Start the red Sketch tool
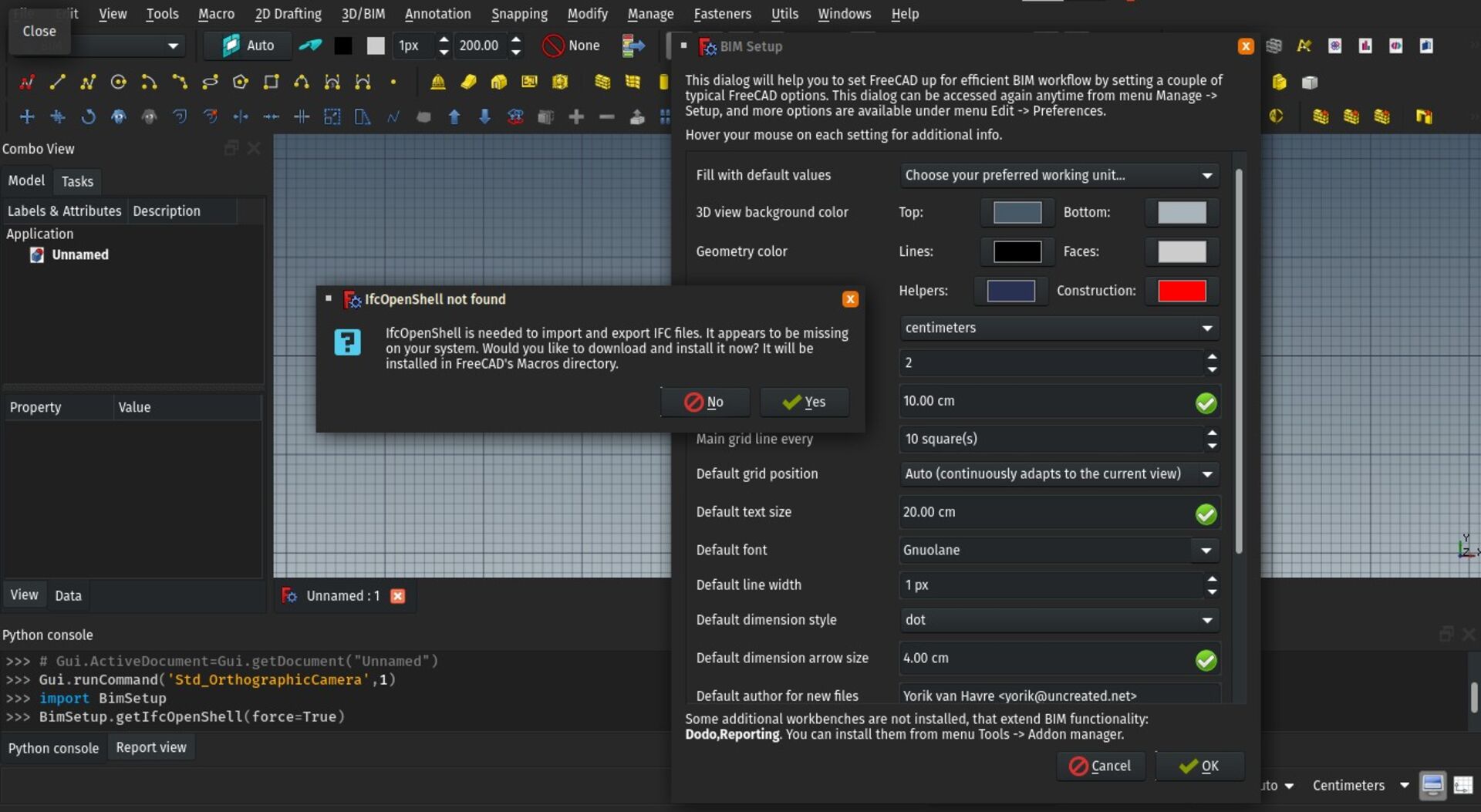The width and height of the screenshot is (1481, 812). pyautogui.click(x=27, y=82)
